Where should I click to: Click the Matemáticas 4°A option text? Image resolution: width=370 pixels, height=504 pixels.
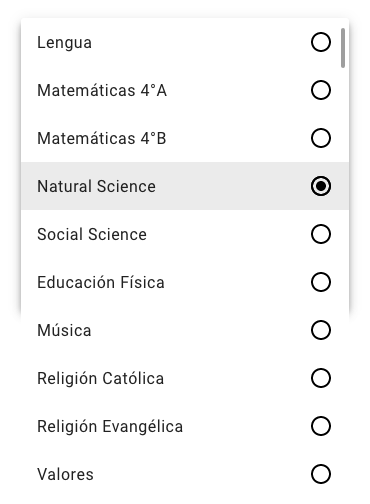tap(102, 90)
